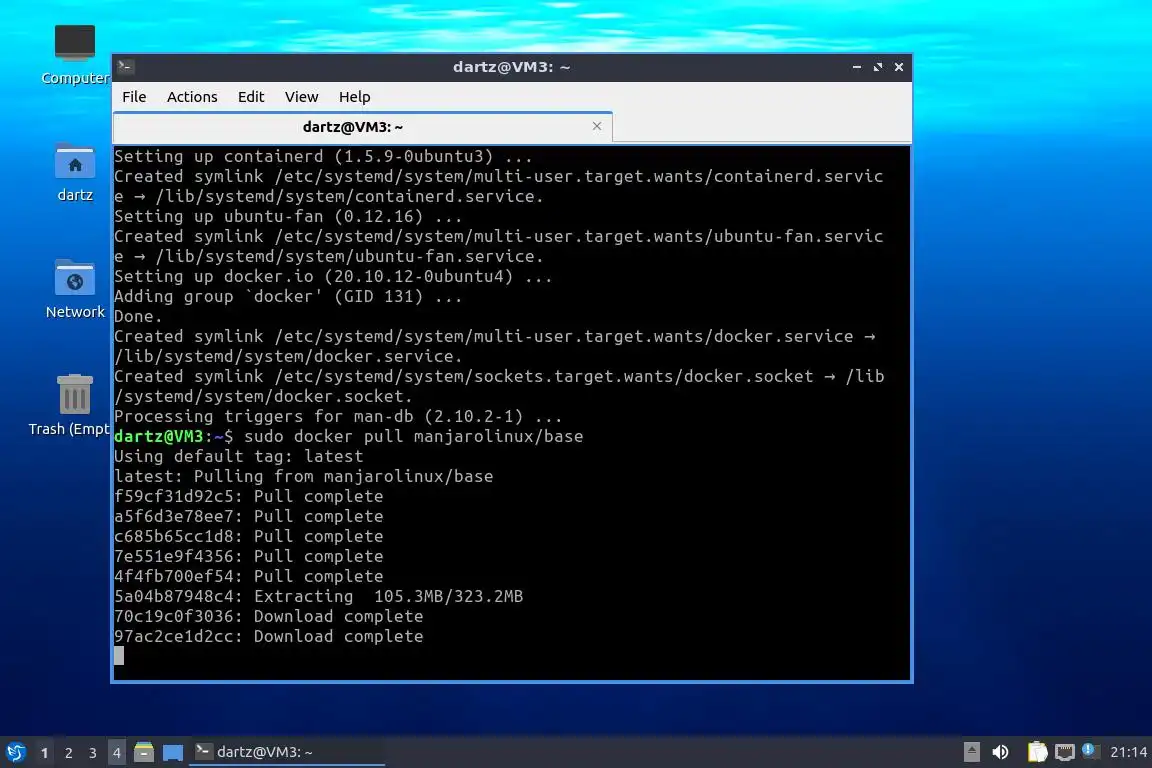Select the dartz@VM3 terminal taskbar entry
1152x768 pixels.
pyautogui.click(x=287, y=752)
